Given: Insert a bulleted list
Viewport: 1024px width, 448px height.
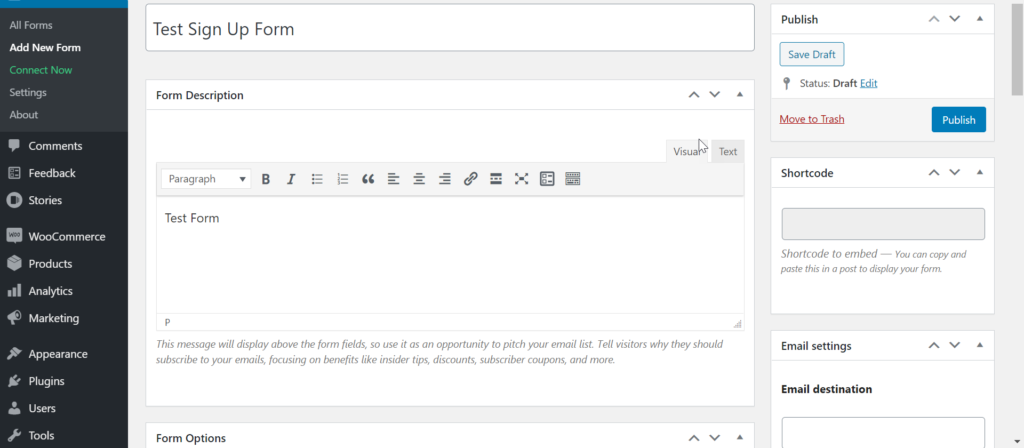Looking at the screenshot, I should (317, 179).
